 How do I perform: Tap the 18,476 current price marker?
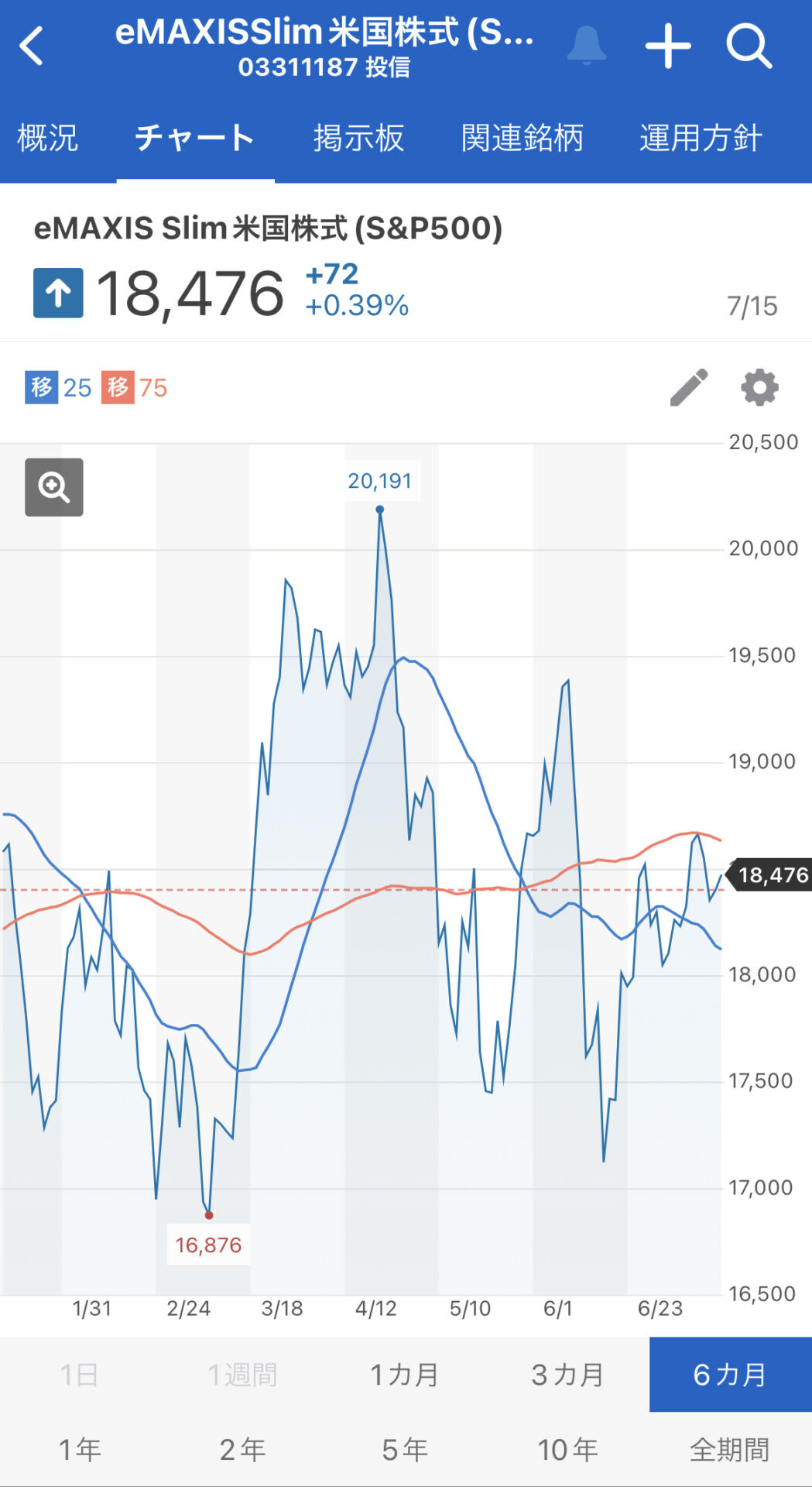click(x=771, y=875)
